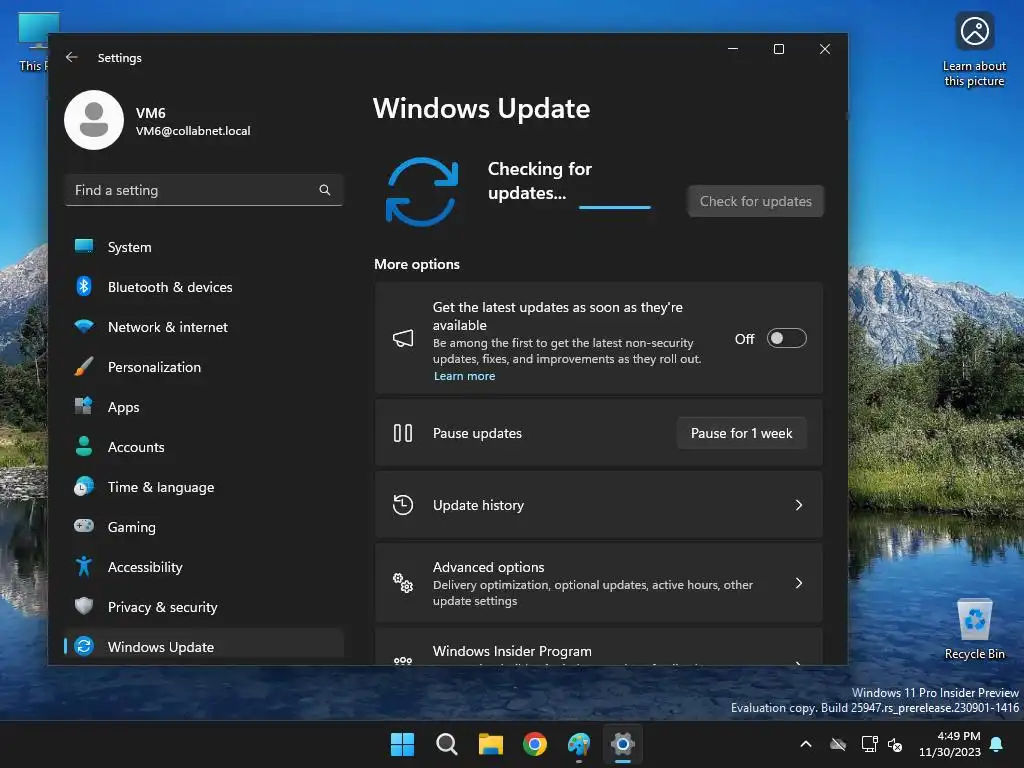This screenshot has width=1024, height=768.
Task: Select Personalization in sidebar
Action: tap(204, 367)
